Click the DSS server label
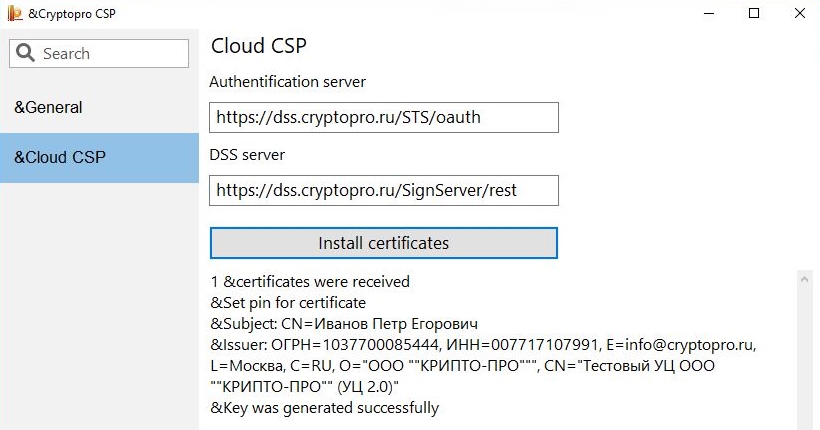This screenshot has height=430, width=820. (247, 155)
